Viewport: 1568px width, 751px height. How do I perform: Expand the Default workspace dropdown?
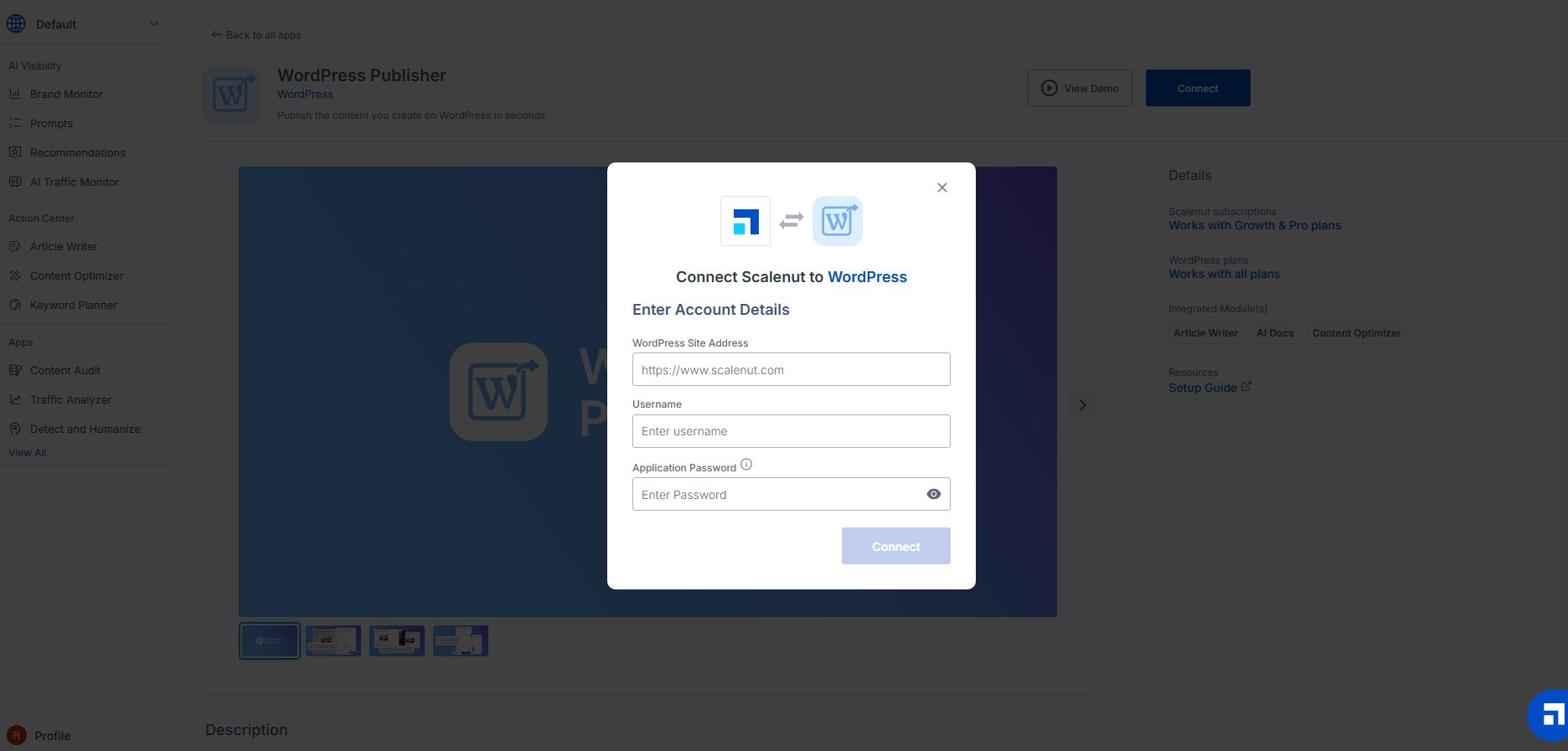[154, 23]
